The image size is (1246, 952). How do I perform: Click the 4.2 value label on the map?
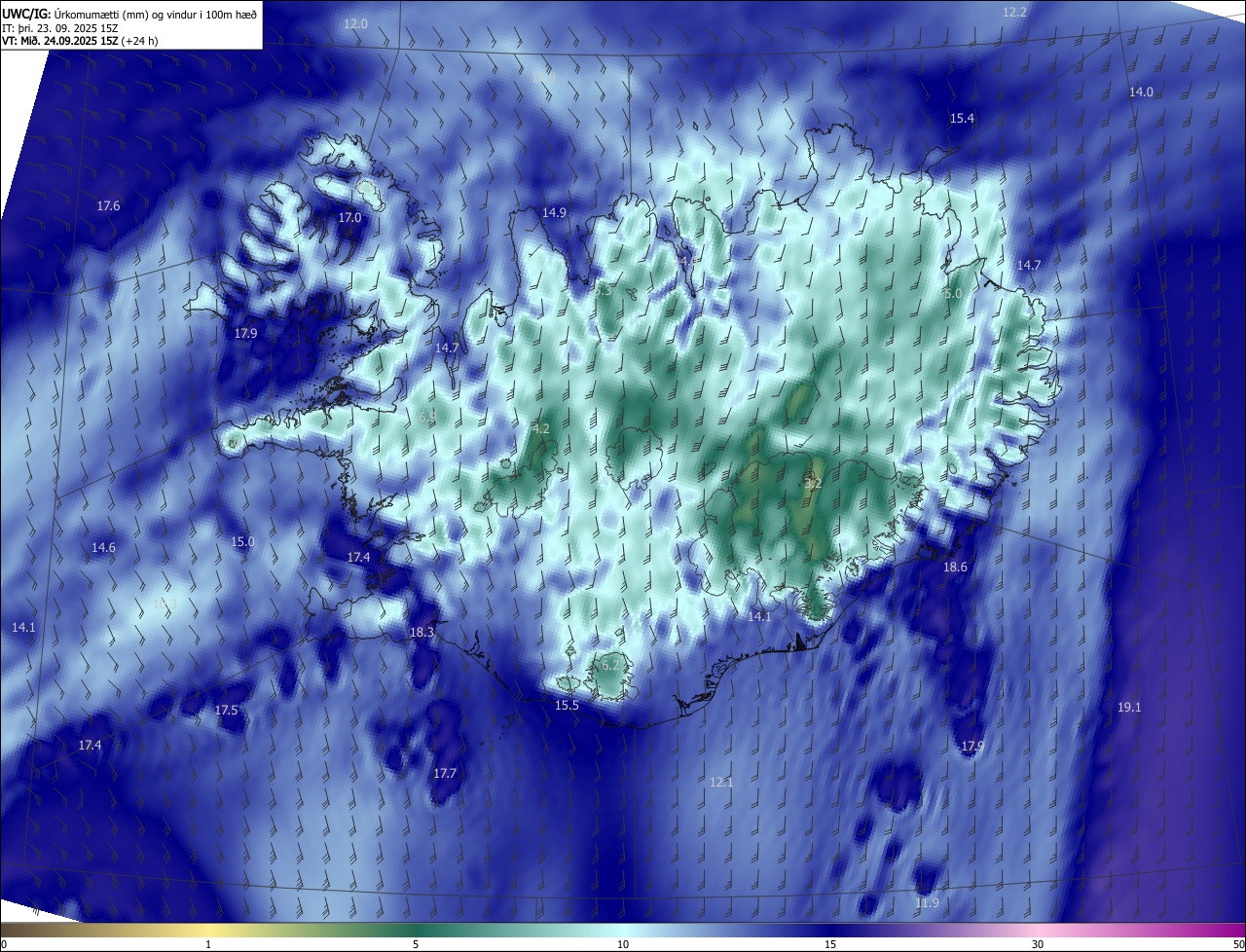[x=541, y=428]
